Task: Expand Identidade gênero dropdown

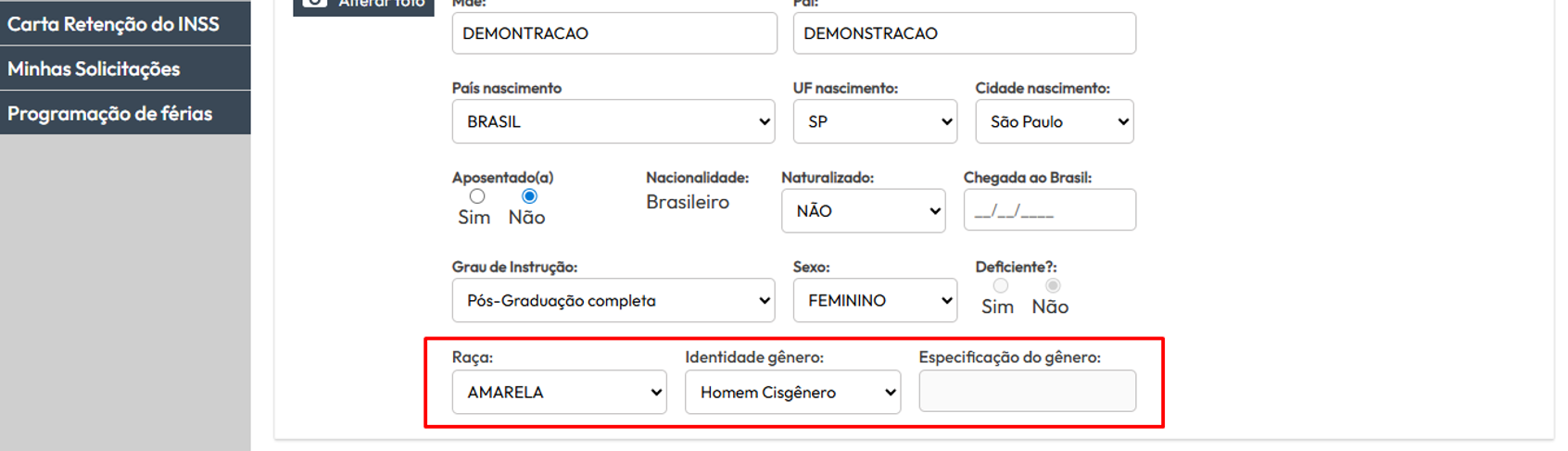Action: coord(792,392)
